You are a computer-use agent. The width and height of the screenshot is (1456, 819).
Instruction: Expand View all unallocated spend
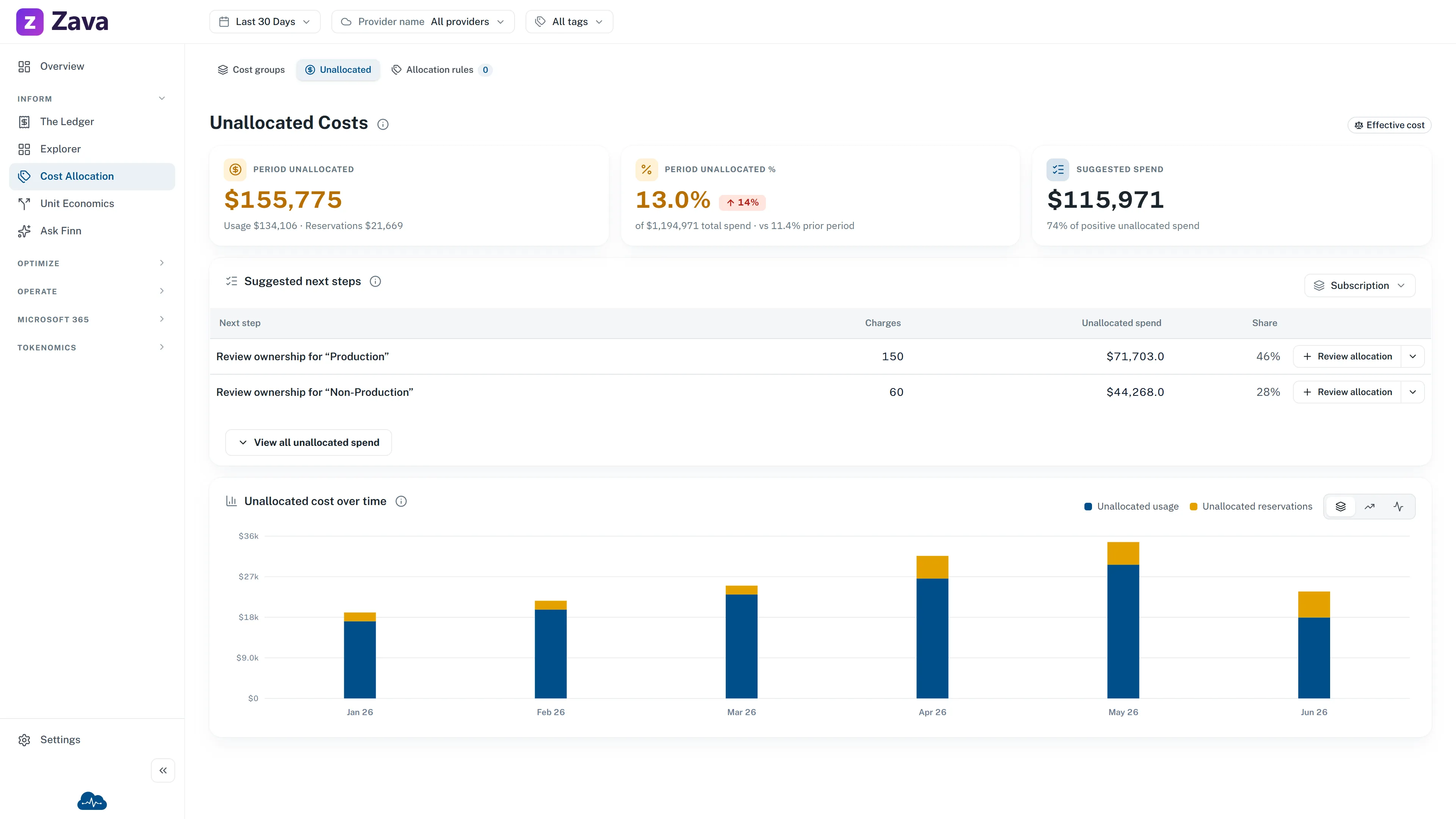[x=308, y=442]
